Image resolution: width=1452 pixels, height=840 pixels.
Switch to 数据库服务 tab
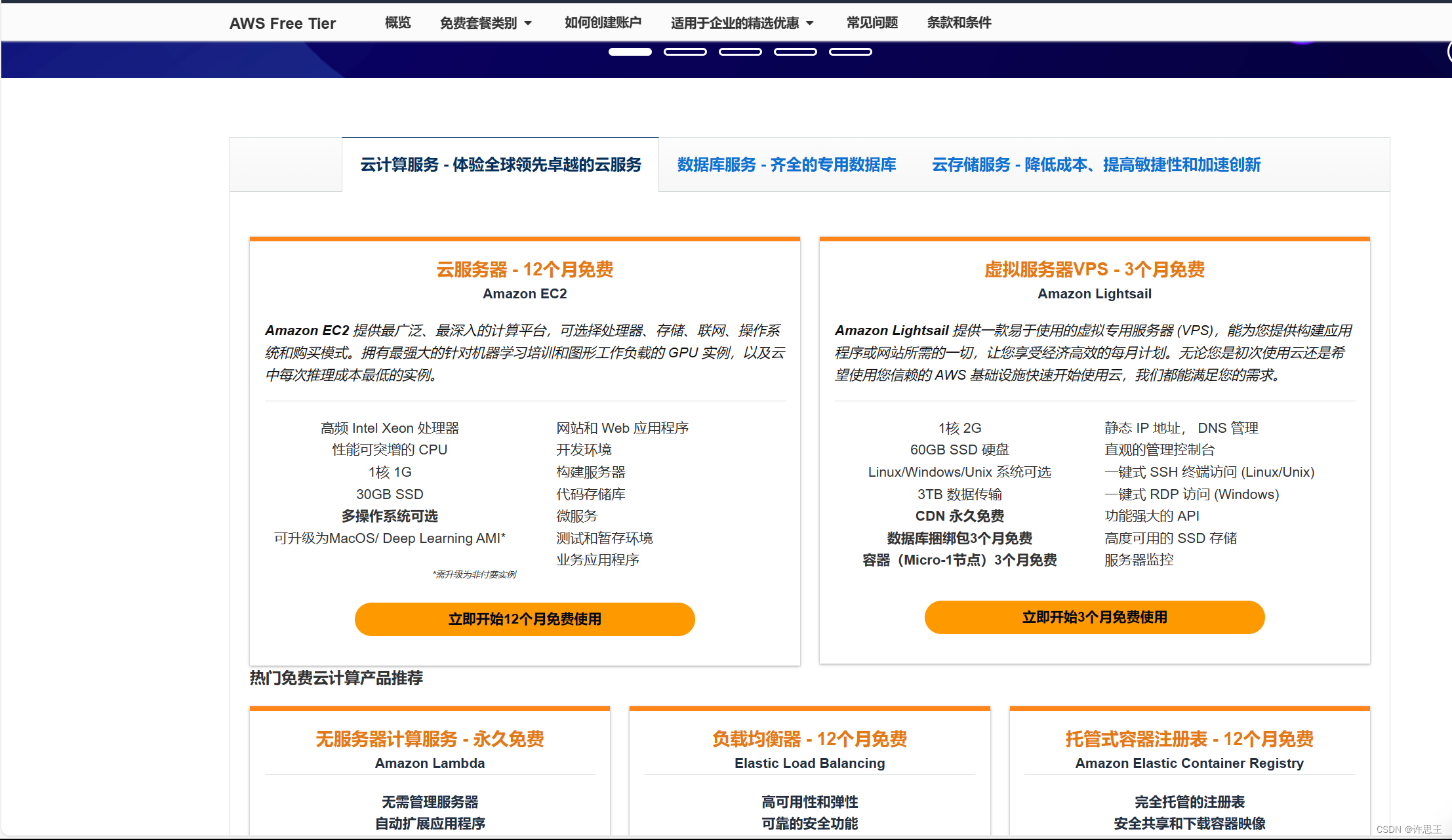tap(786, 165)
